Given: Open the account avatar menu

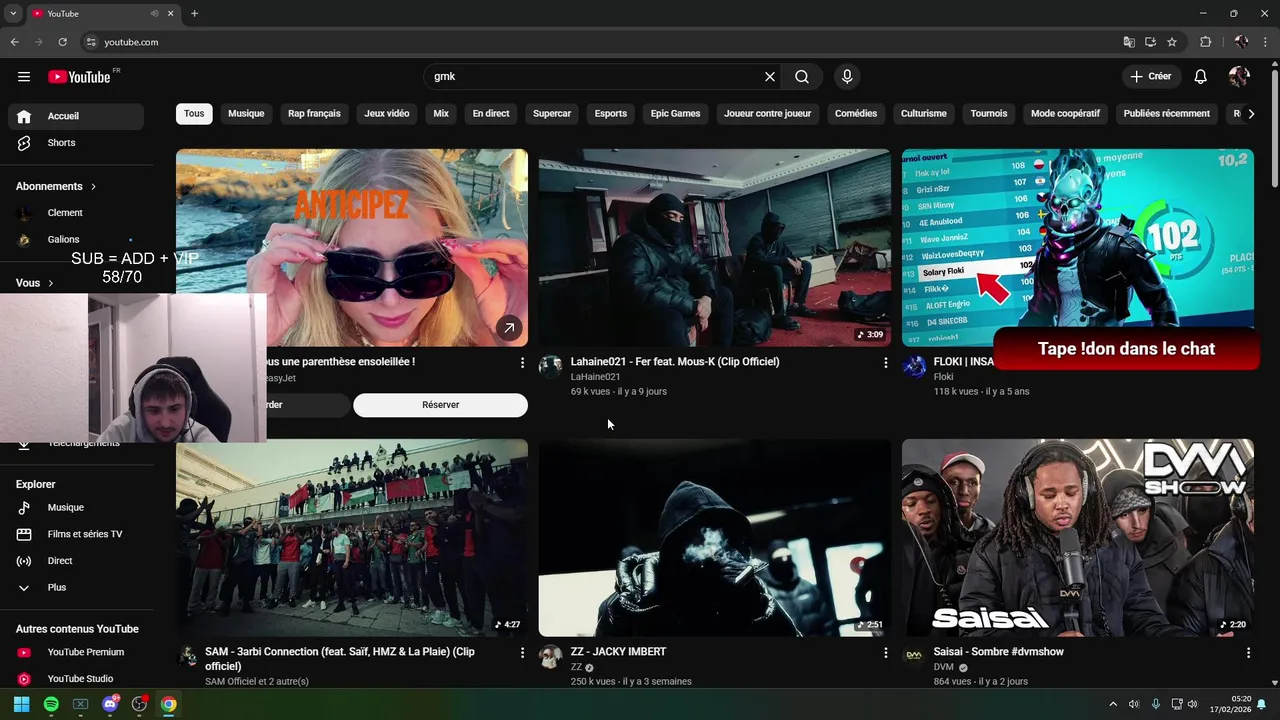Looking at the screenshot, I should click(1239, 77).
